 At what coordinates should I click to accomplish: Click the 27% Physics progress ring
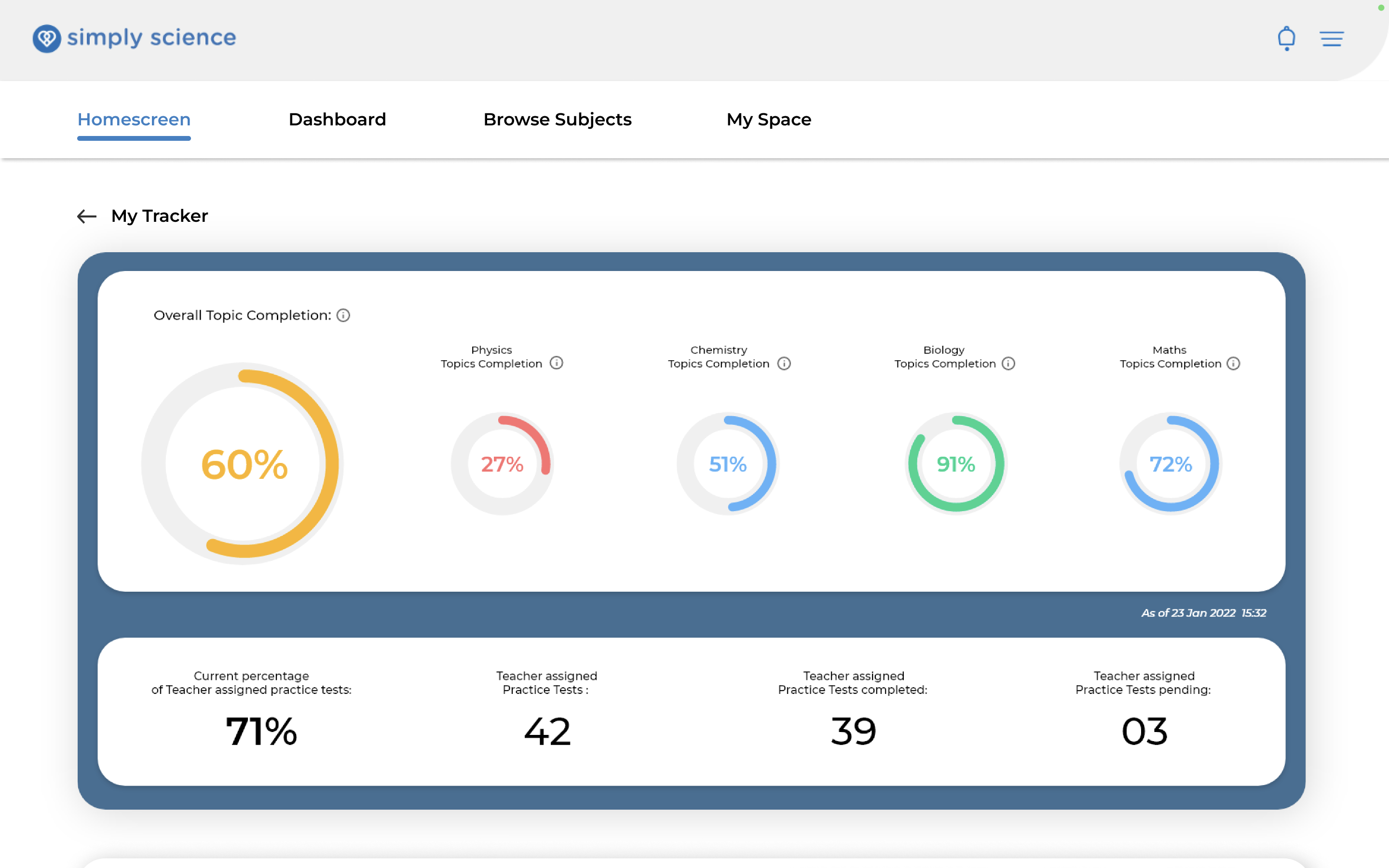tap(502, 463)
